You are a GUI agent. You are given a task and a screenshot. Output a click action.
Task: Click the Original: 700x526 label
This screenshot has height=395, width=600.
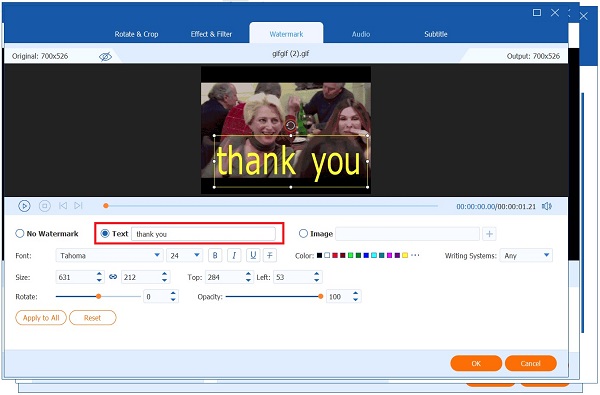tap(40, 56)
